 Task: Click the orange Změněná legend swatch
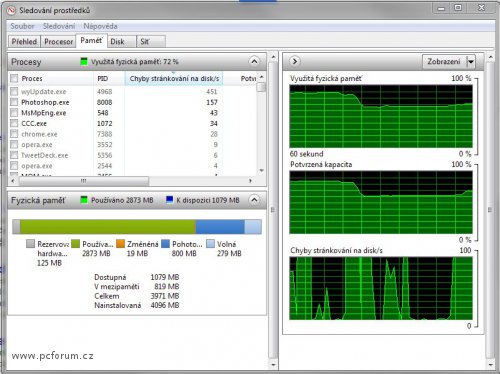tap(120, 244)
